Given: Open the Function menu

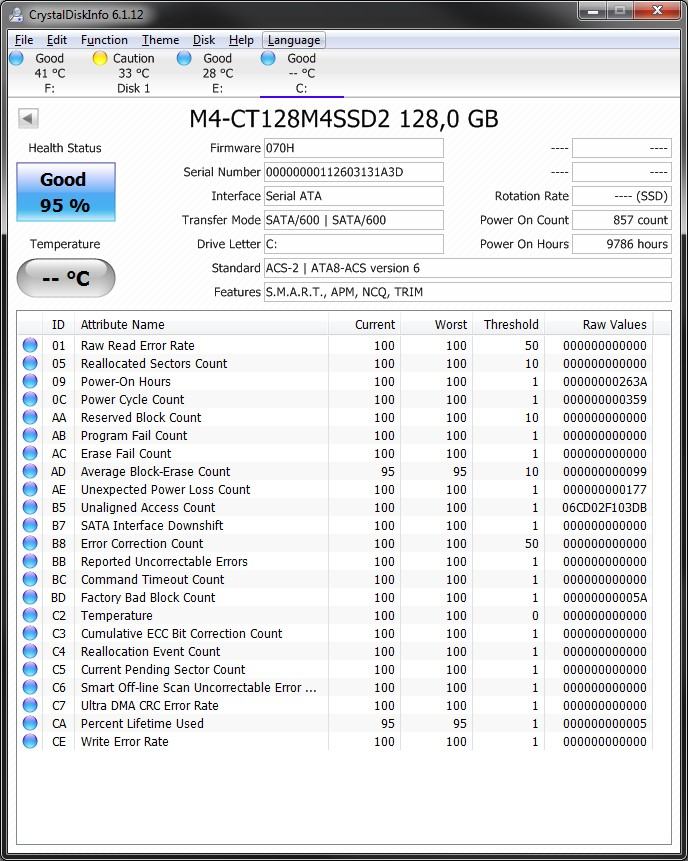Looking at the screenshot, I should 104,40.
